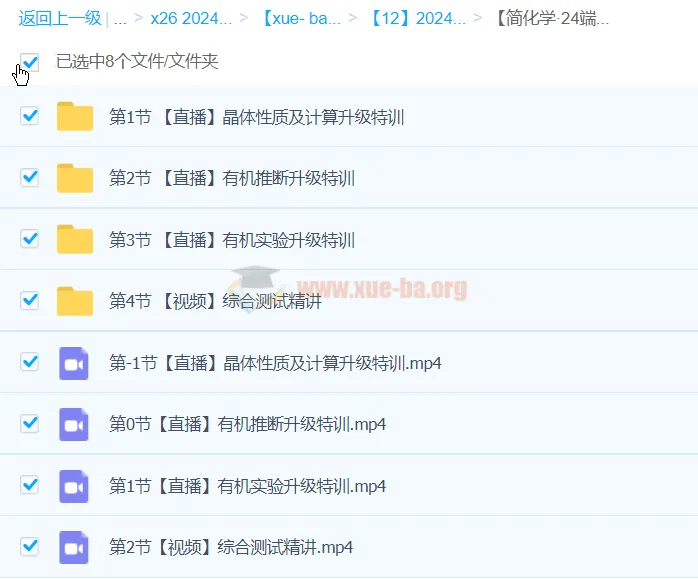Image resolution: width=698 pixels, height=579 pixels.
Task: Open 【12】2024 breadcrumb folder
Action: coord(418,18)
